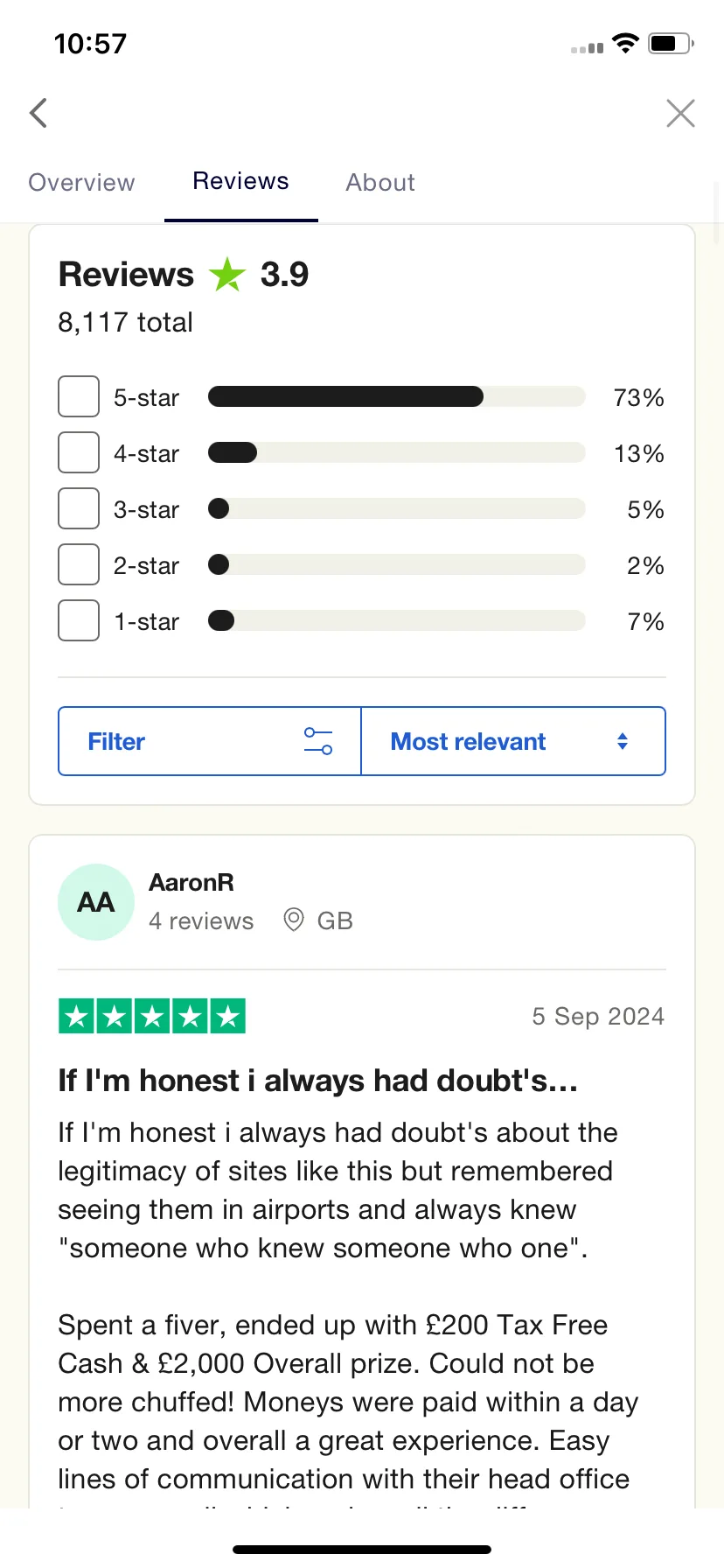Image resolution: width=724 pixels, height=1568 pixels.
Task: Tap the back arrow icon
Action: coord(38,113)
